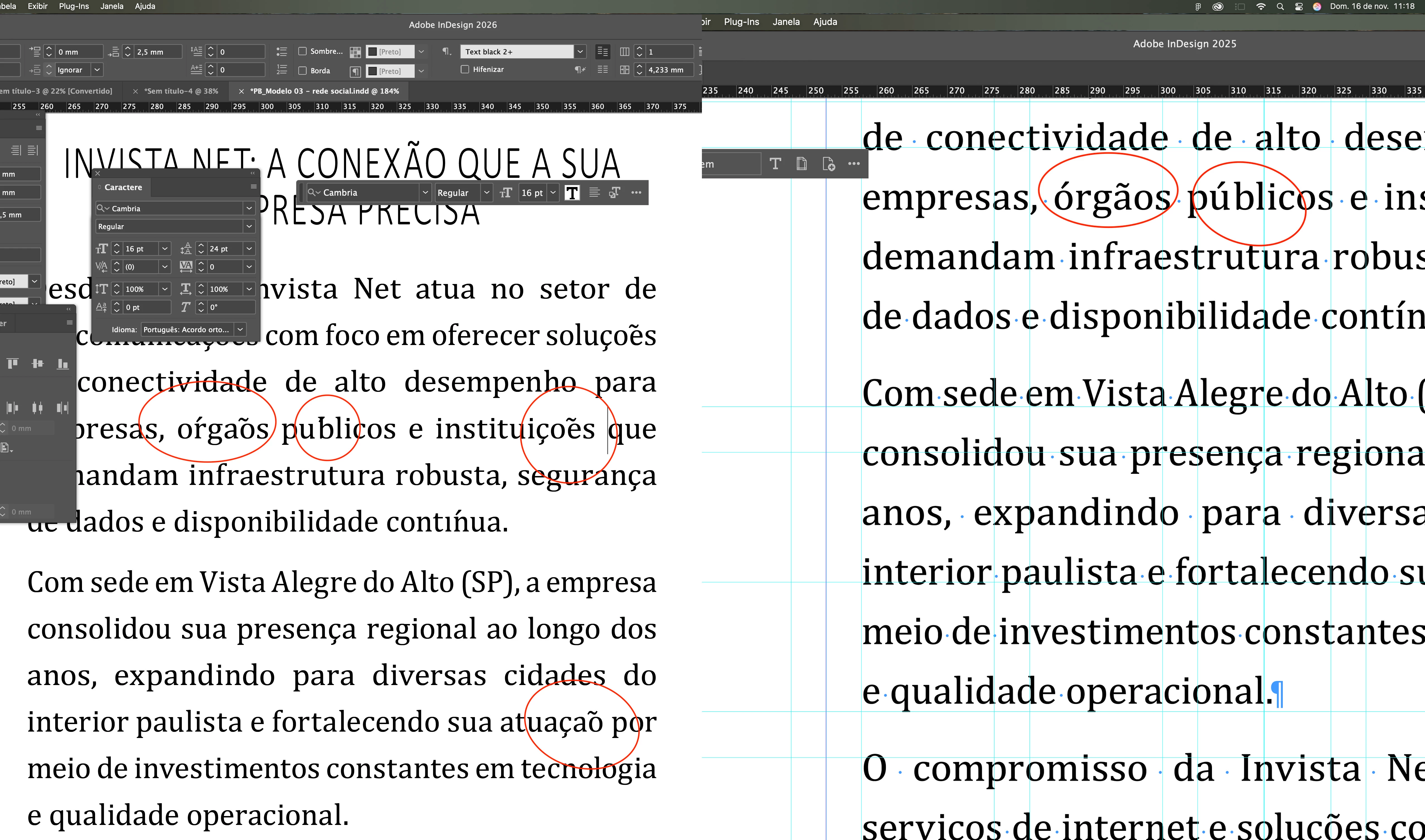Viewport: 1425px width, 840px height.
Task: Open the Plug-Ins menu in InDesign 2026
Action: click(x=74, y=6)
